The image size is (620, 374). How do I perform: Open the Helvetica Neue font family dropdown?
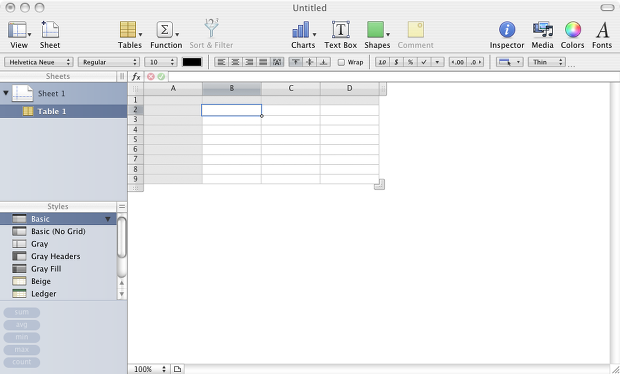click(38, 62)
